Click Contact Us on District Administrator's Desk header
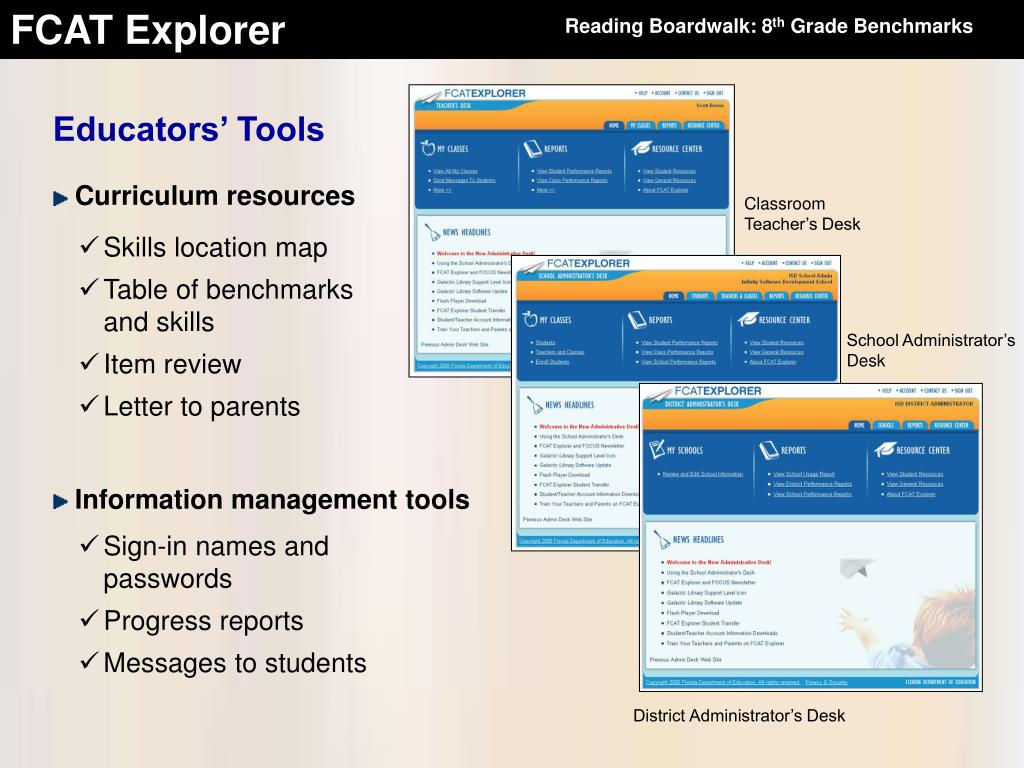1024x768 pixels. [x=935, y=391]
